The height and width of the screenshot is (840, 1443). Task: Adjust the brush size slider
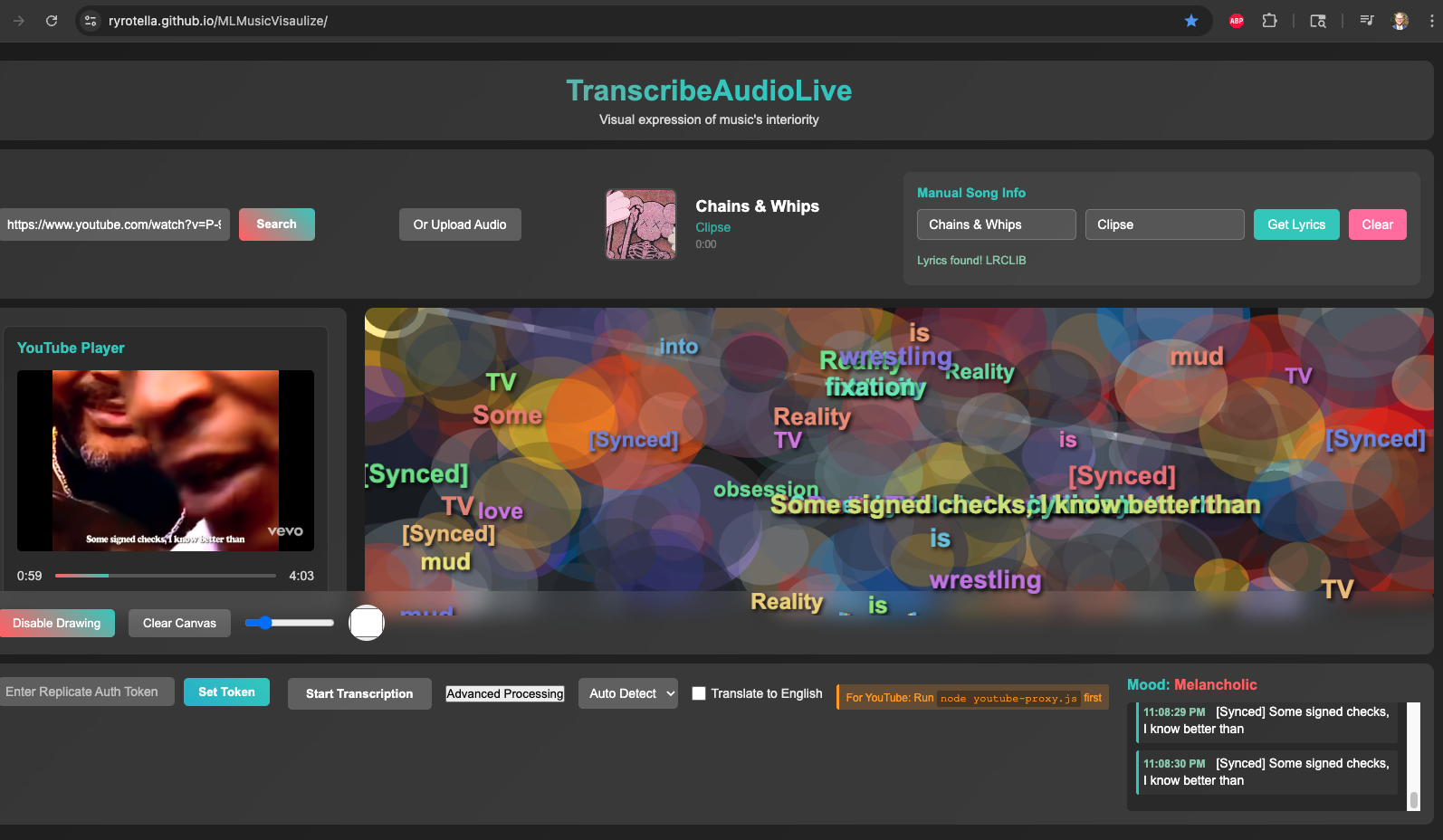pyautogui.click(x=290, y=623)
